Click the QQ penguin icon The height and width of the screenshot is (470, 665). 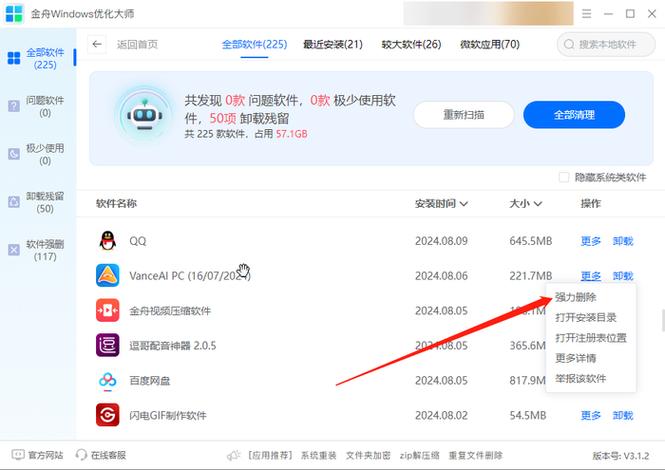pos(108,241)
